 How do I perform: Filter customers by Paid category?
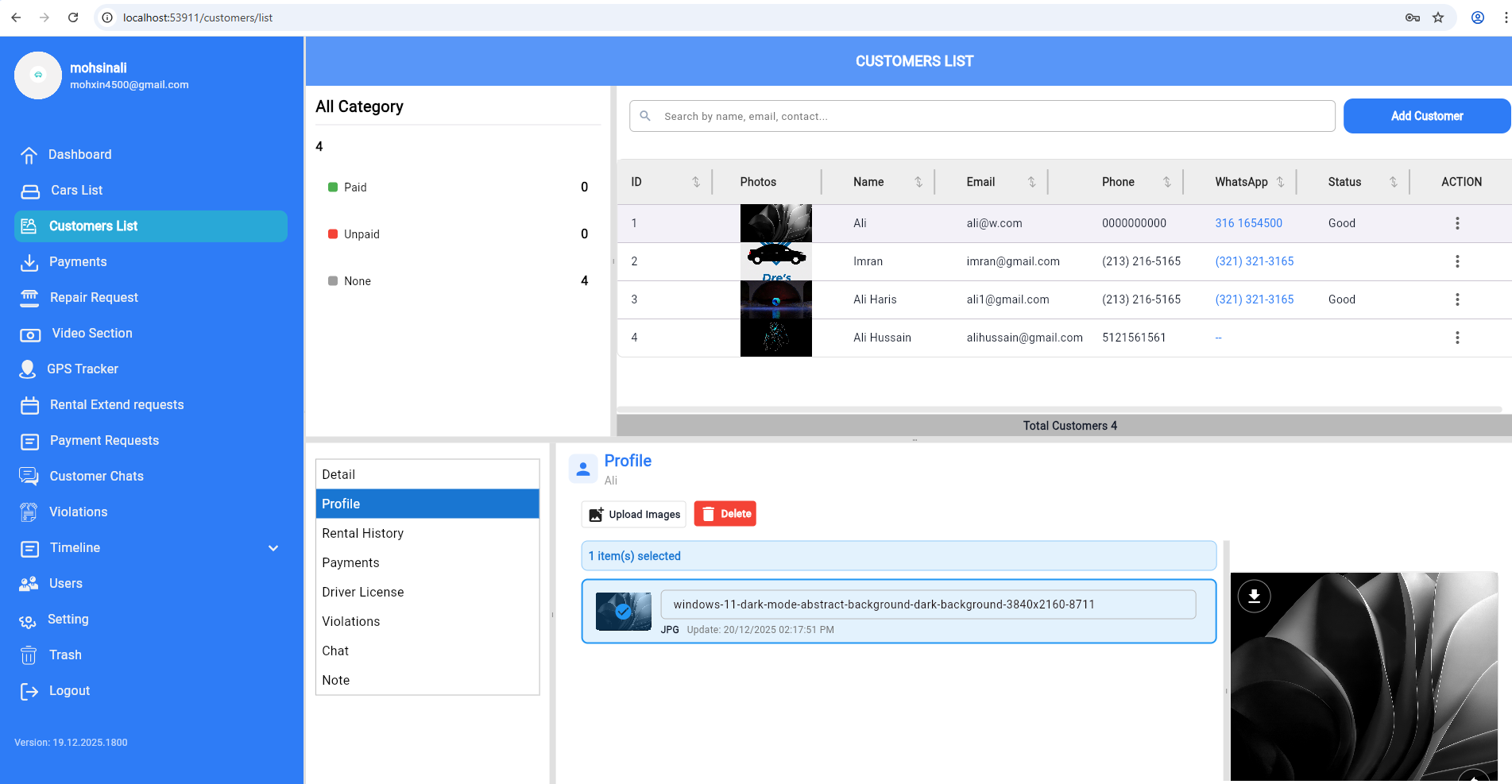[355, 187]
